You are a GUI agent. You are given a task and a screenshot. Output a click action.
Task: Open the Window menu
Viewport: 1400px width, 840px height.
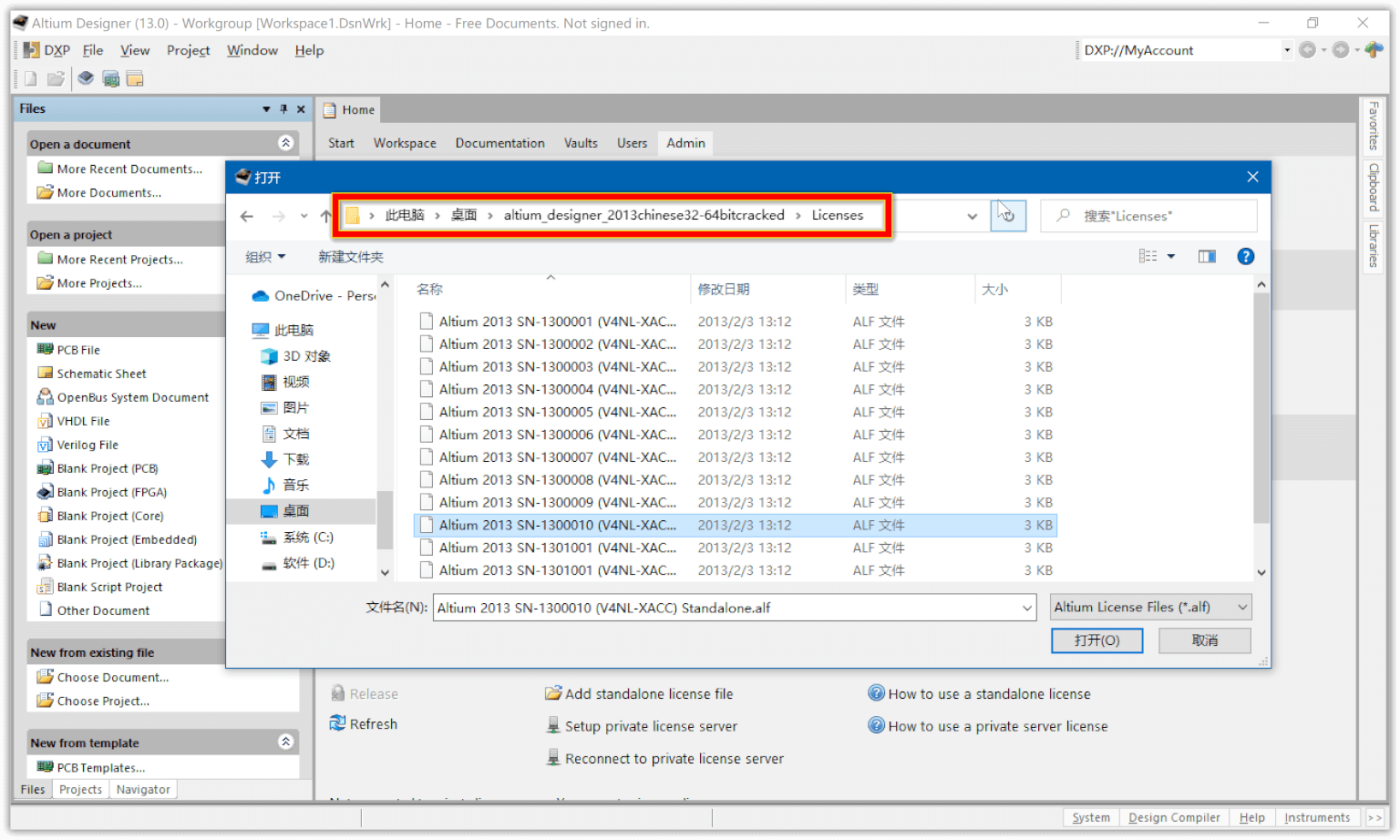click(x=252, y=50)
